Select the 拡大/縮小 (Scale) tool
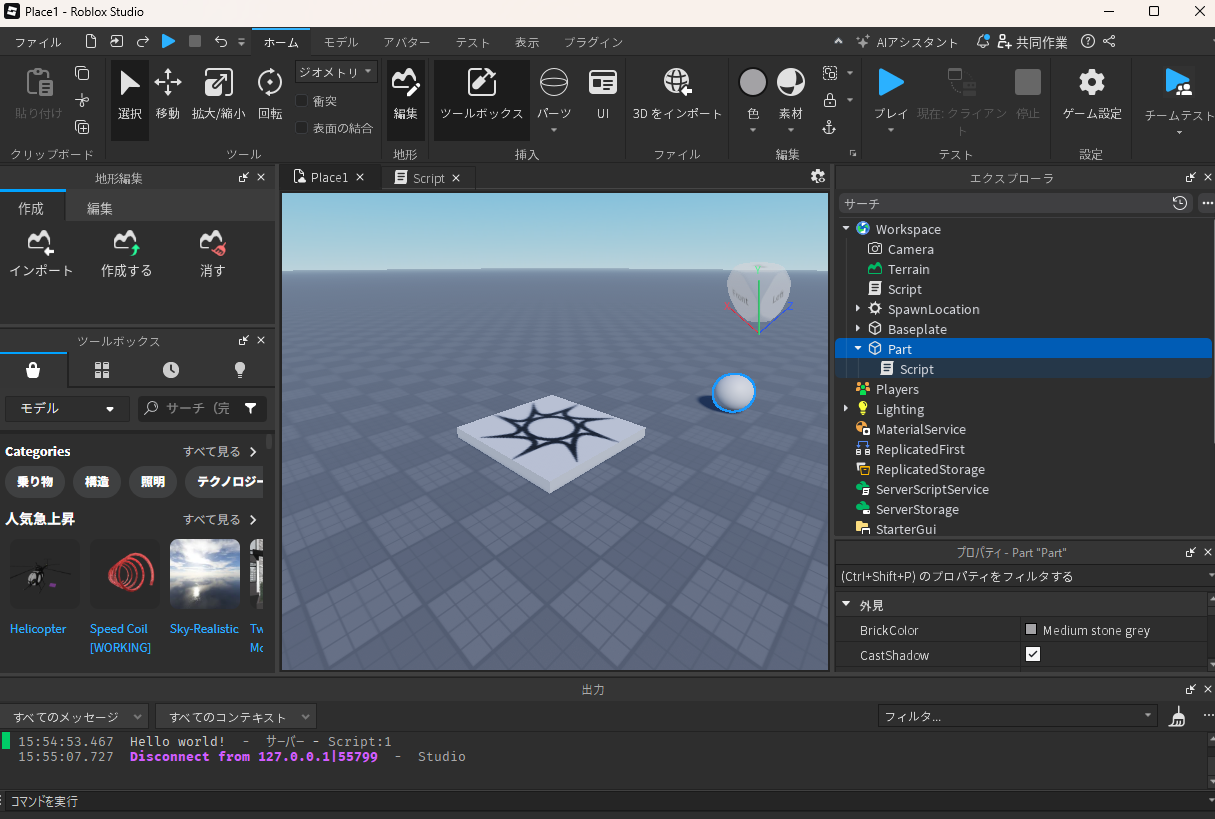 tap(218, 95)
